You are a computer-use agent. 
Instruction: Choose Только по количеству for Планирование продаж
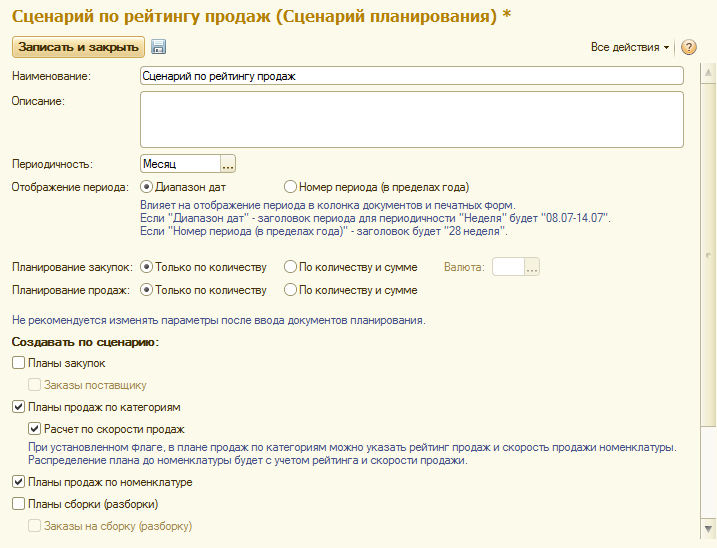pyautogui.click(x=147, y=290)
